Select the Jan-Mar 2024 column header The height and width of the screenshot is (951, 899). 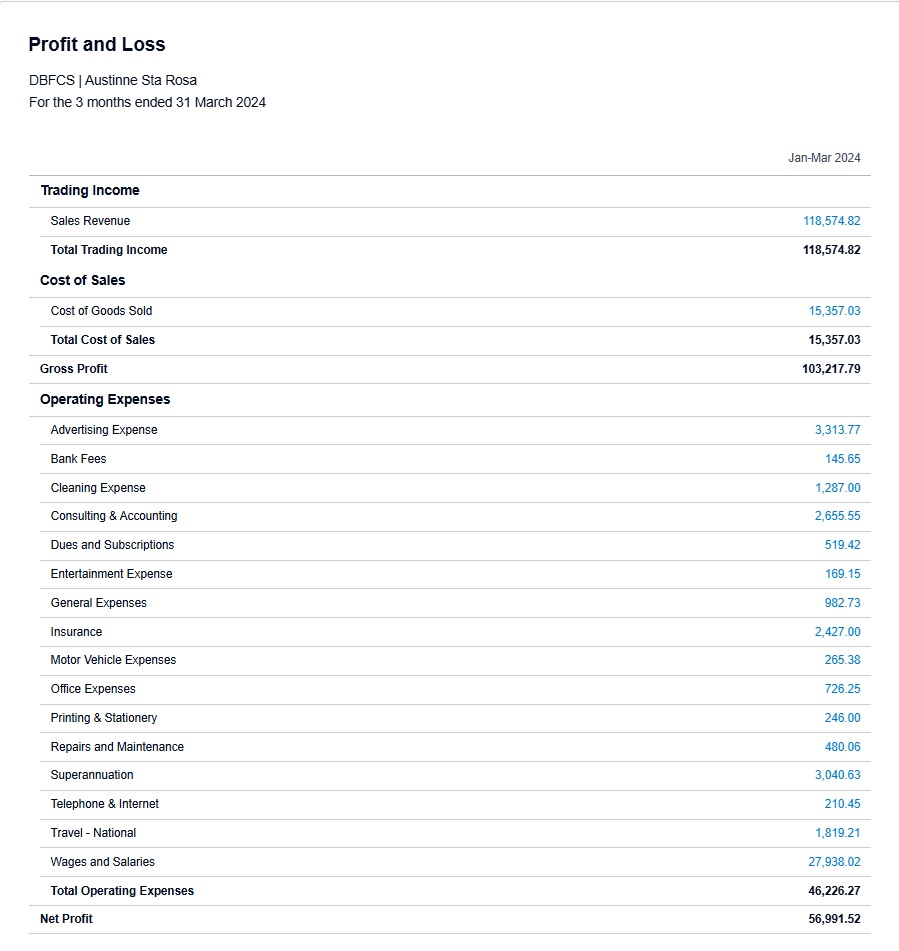click(x=824, y=158)
